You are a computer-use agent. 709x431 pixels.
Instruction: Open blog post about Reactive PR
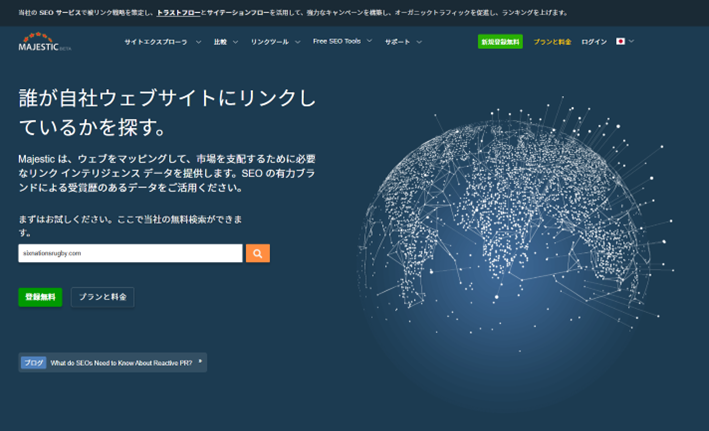tap(122, 363)
